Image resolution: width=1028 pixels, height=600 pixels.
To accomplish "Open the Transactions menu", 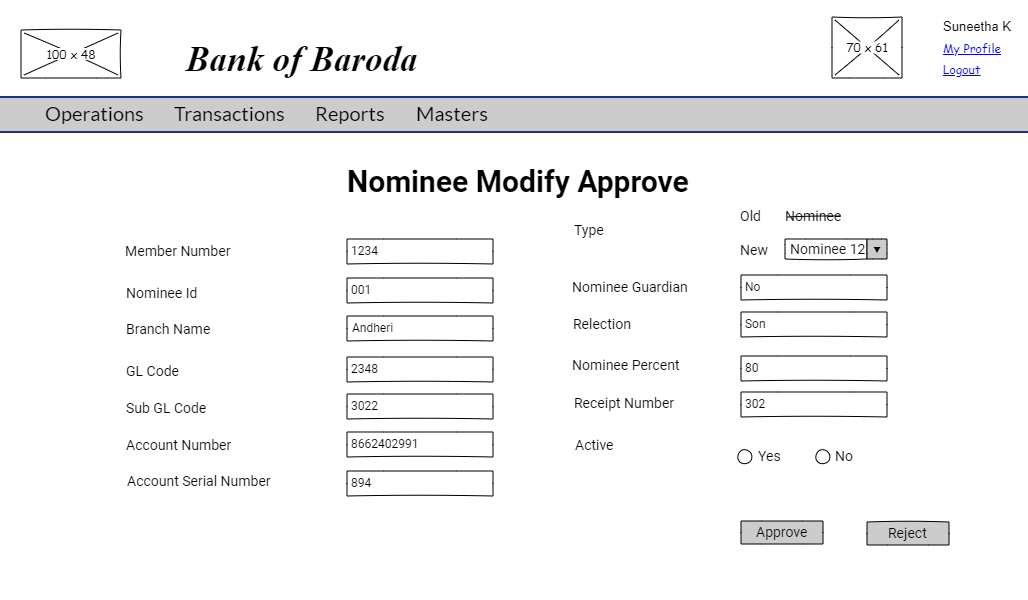I will 229,114.
